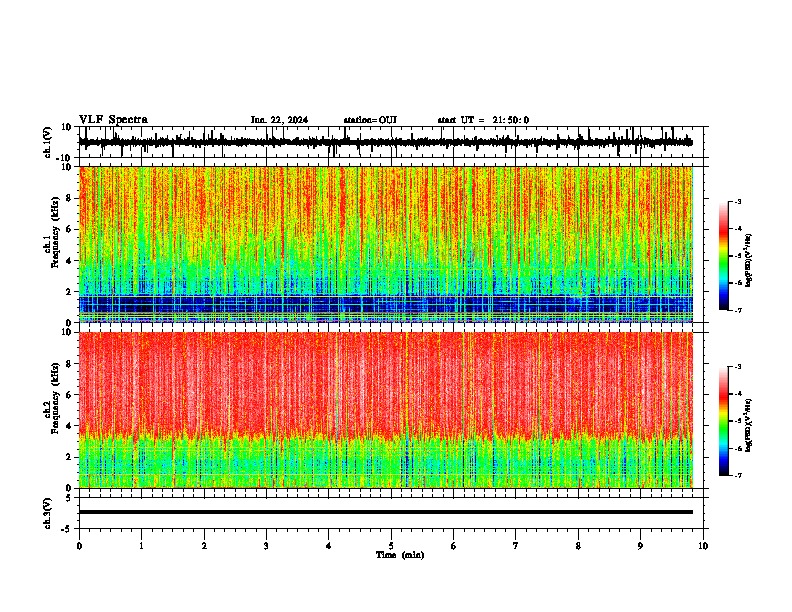This screenshot has height=612, width=792.
Task: Click the 'Time (min)' axis label
Action: [400, 555]
